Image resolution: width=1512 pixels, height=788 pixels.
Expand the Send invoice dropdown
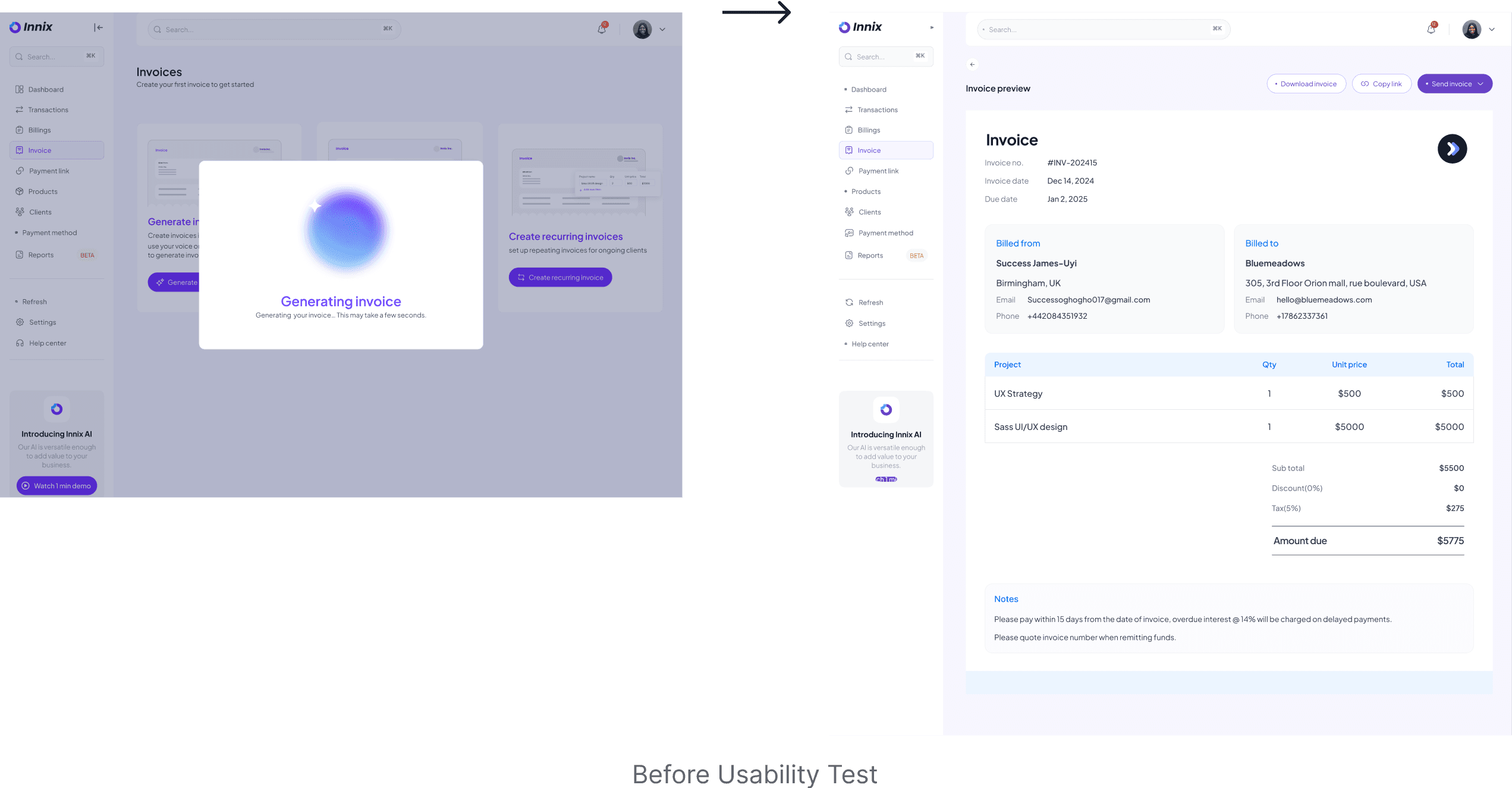coord(1480,84)
